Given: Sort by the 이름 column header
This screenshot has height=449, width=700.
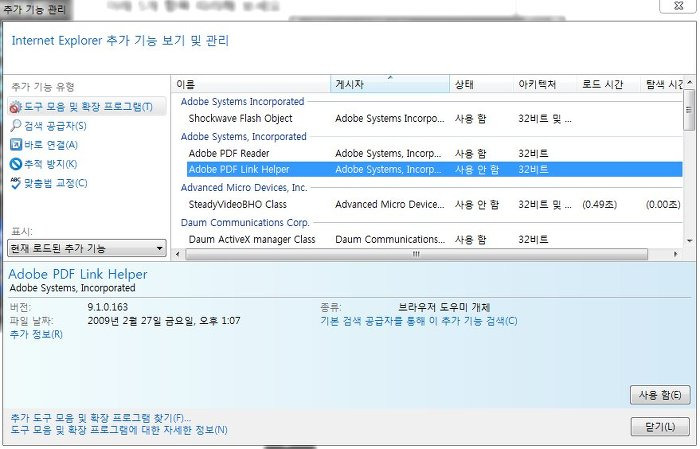Looking at the screenshot, I should click(x=250, y=84).
